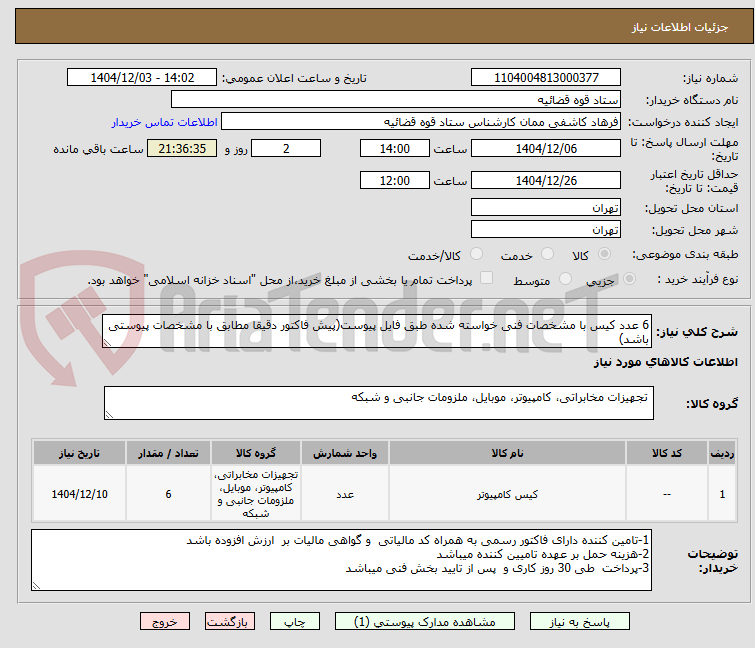Click the کد کالا column header

tap(667, 453)
